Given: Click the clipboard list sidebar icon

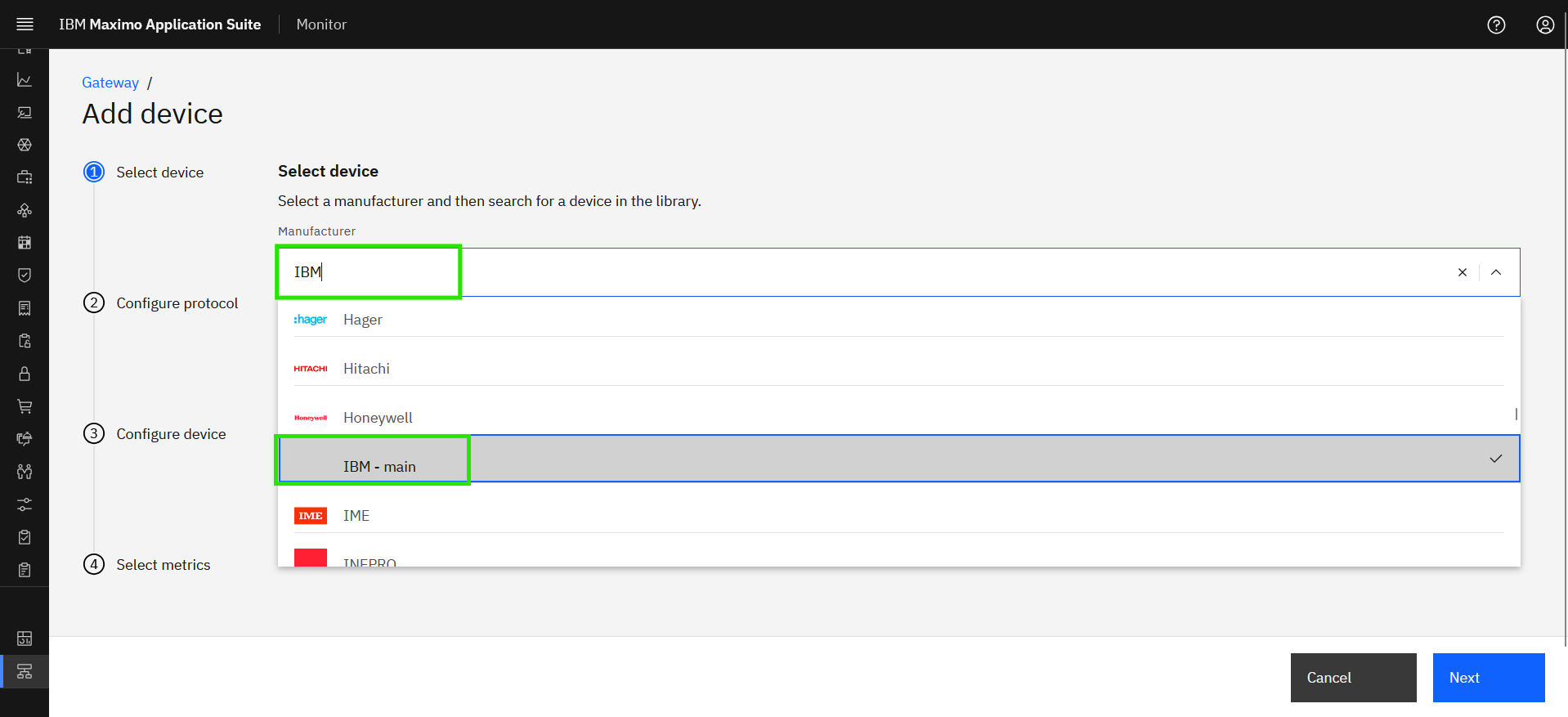Looking at the screenshot, I should pyautogui.click(x=25, y=570).
